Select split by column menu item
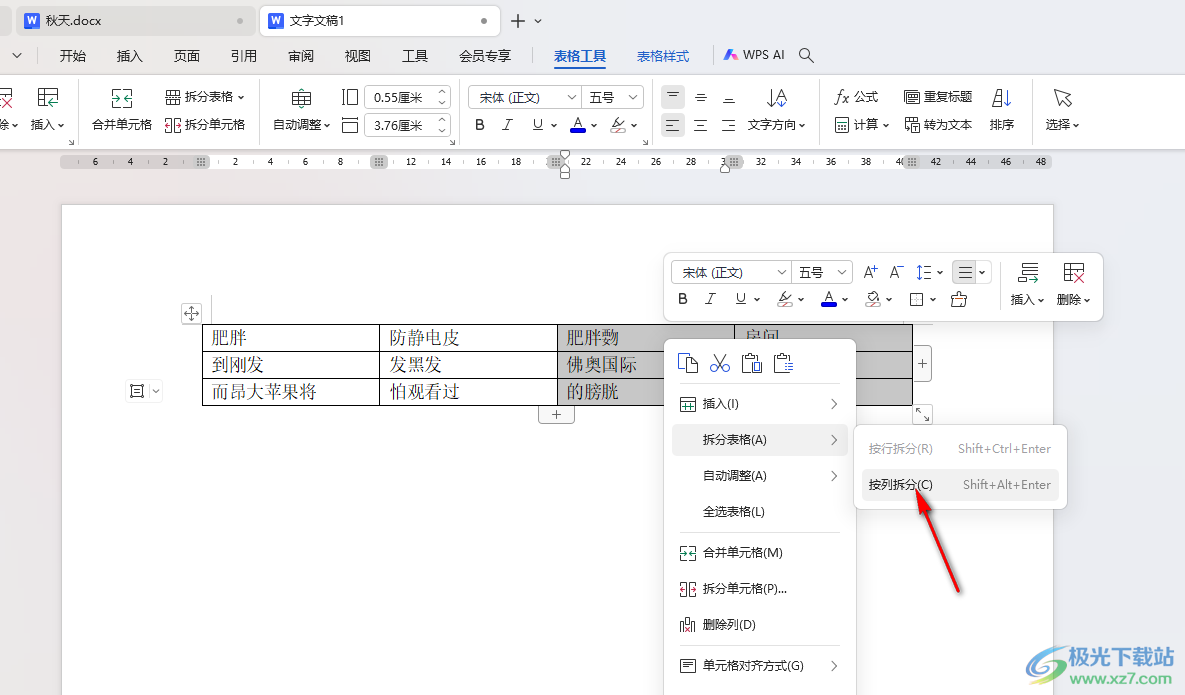 pyautogui.click(x=900, y=485)
